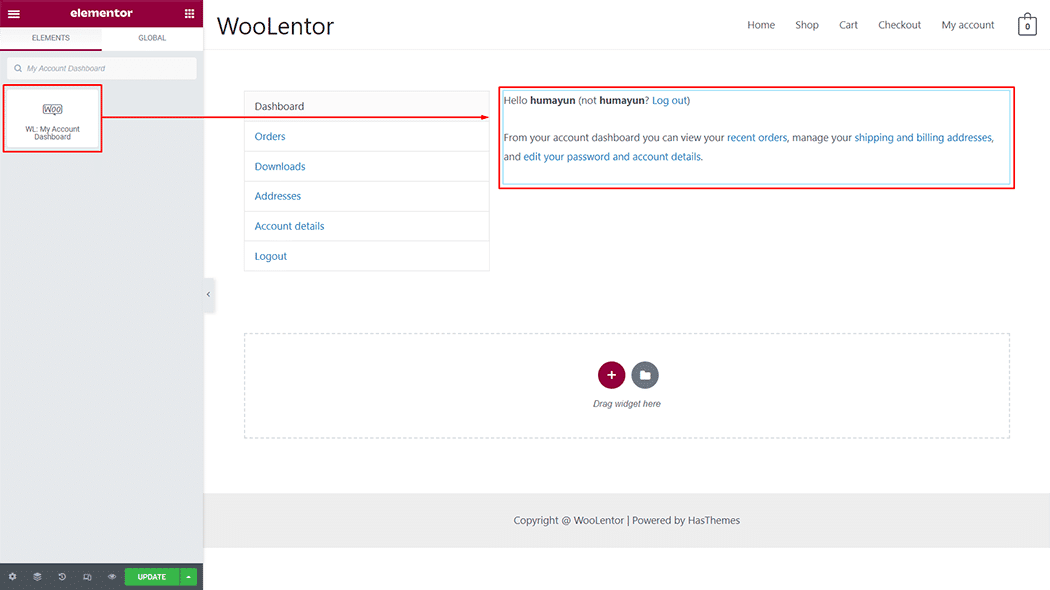Switch to the GLOBAL tab

click(x=152, y=38)
